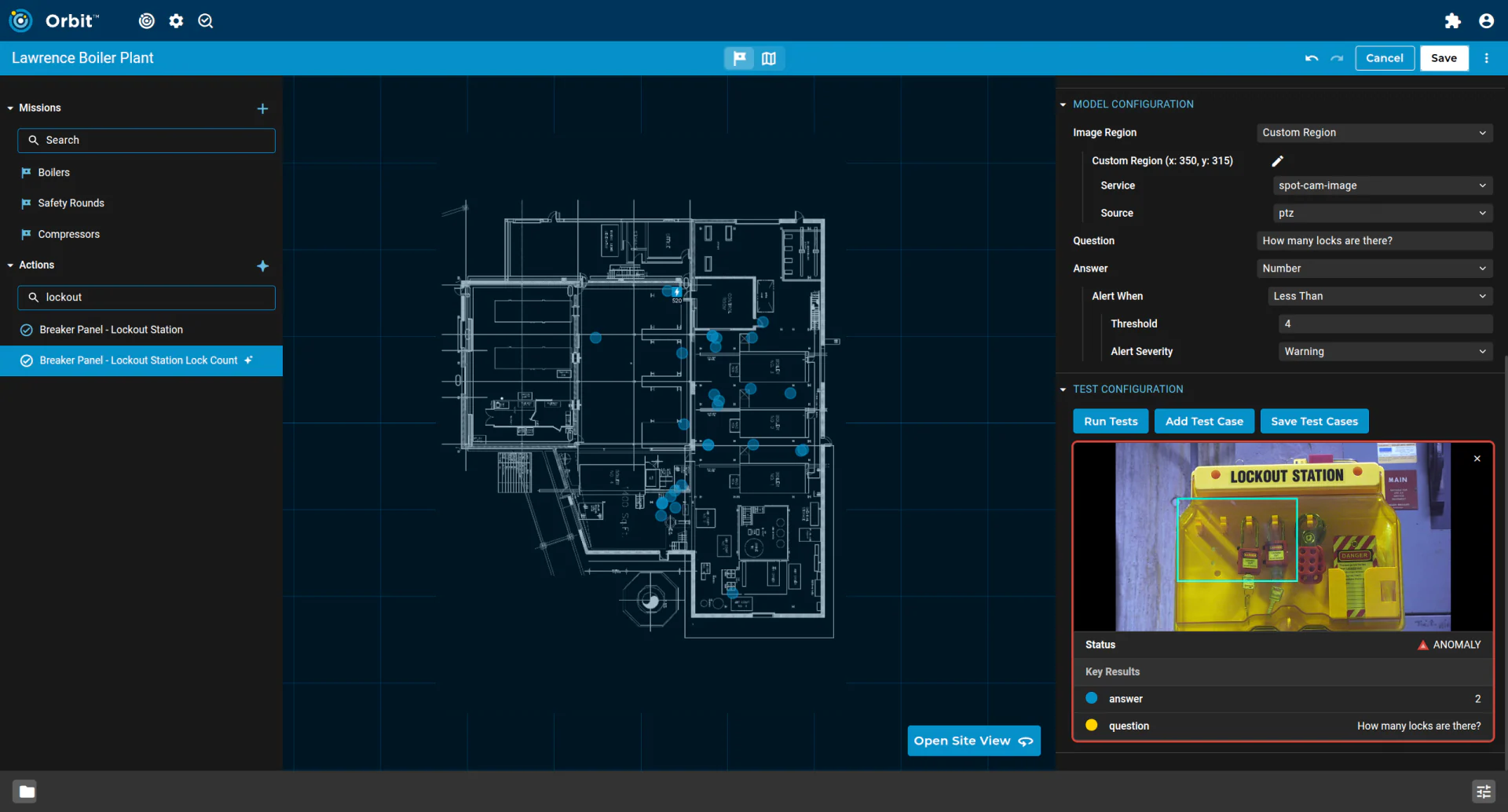This screenshot has height=812, width=1508.
Task: Close the test case image card
Action: [1477, 459]
